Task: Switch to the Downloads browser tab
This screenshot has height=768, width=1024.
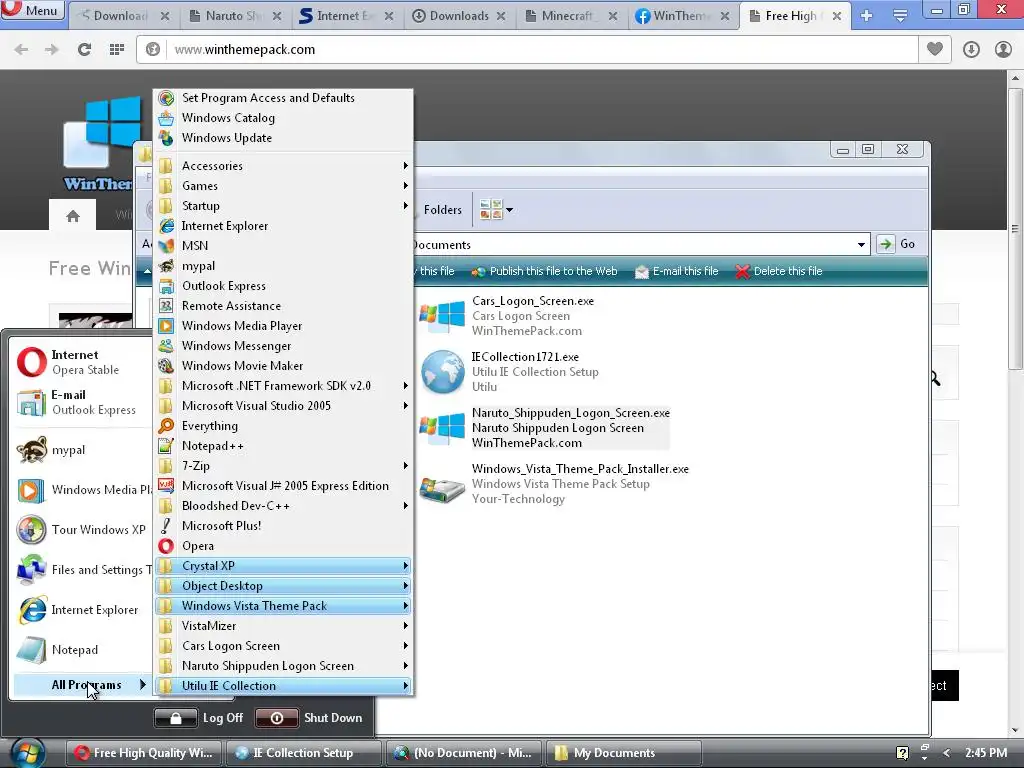Action: click(459, 16)
